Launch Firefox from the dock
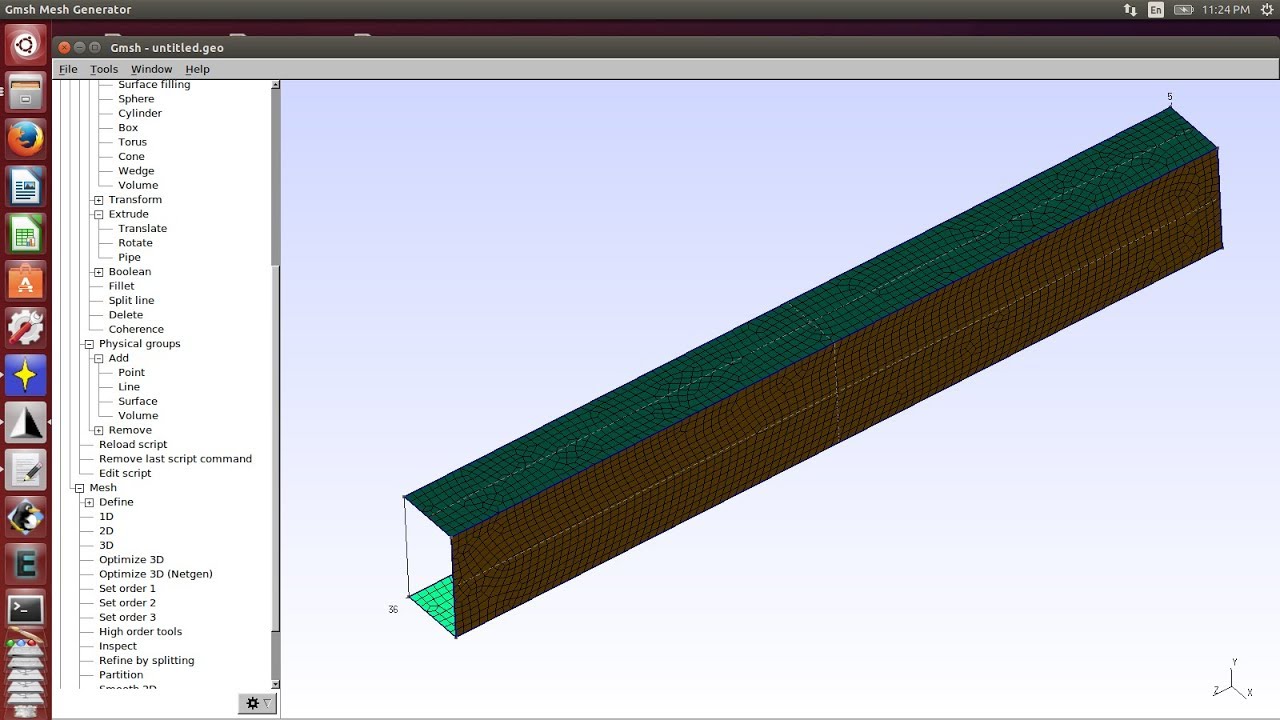1280x720 pixels. (25, 139)
